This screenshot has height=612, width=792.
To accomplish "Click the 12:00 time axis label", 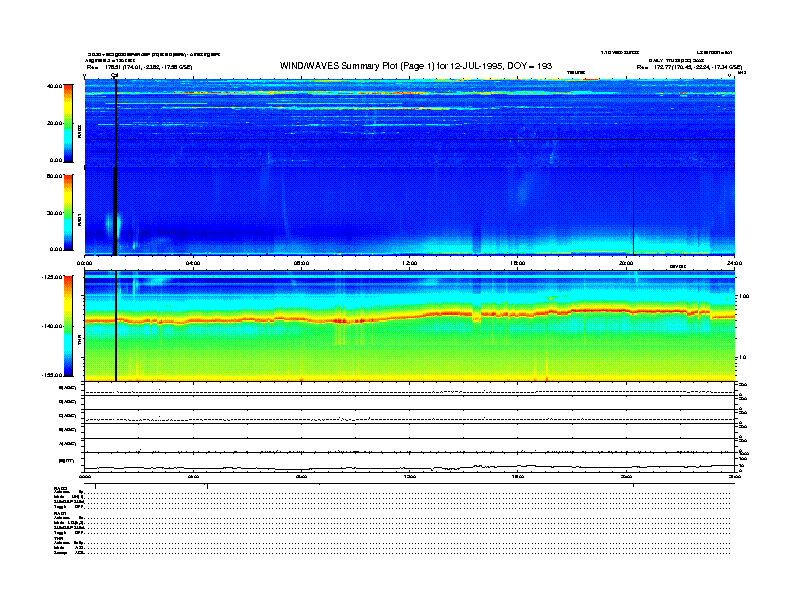I will click(x=409, y=263).
